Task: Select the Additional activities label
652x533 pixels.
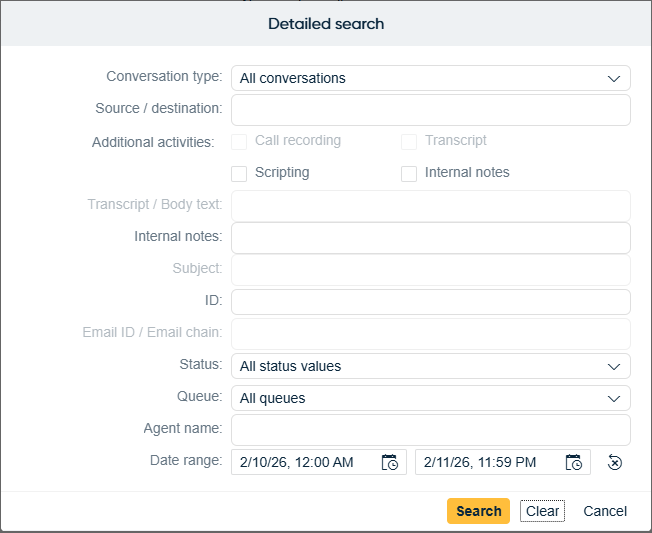Action: 153,142
